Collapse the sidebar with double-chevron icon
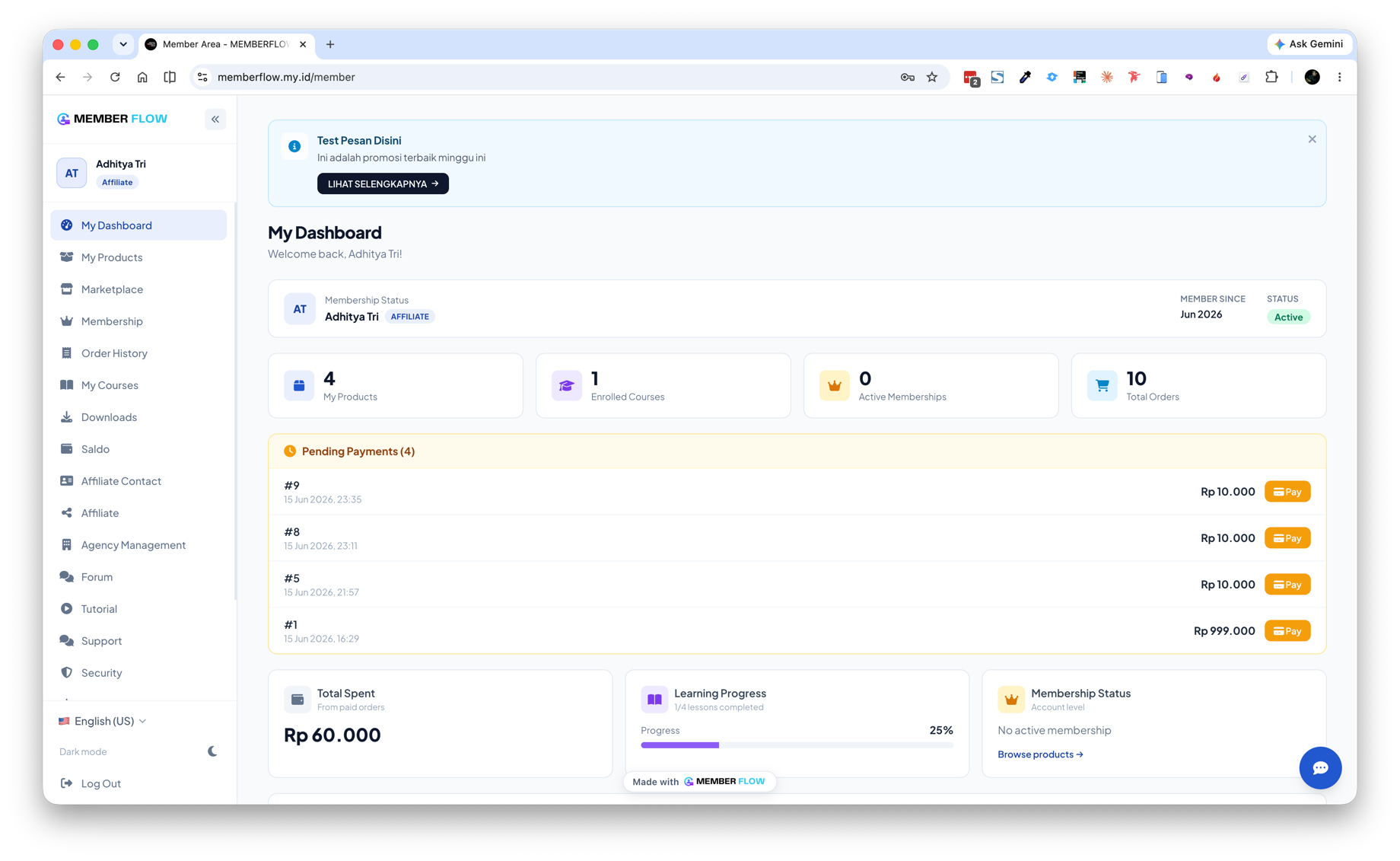Viewport: 1400px width, 861px height. pyautogui.click(x=215, y=119)
